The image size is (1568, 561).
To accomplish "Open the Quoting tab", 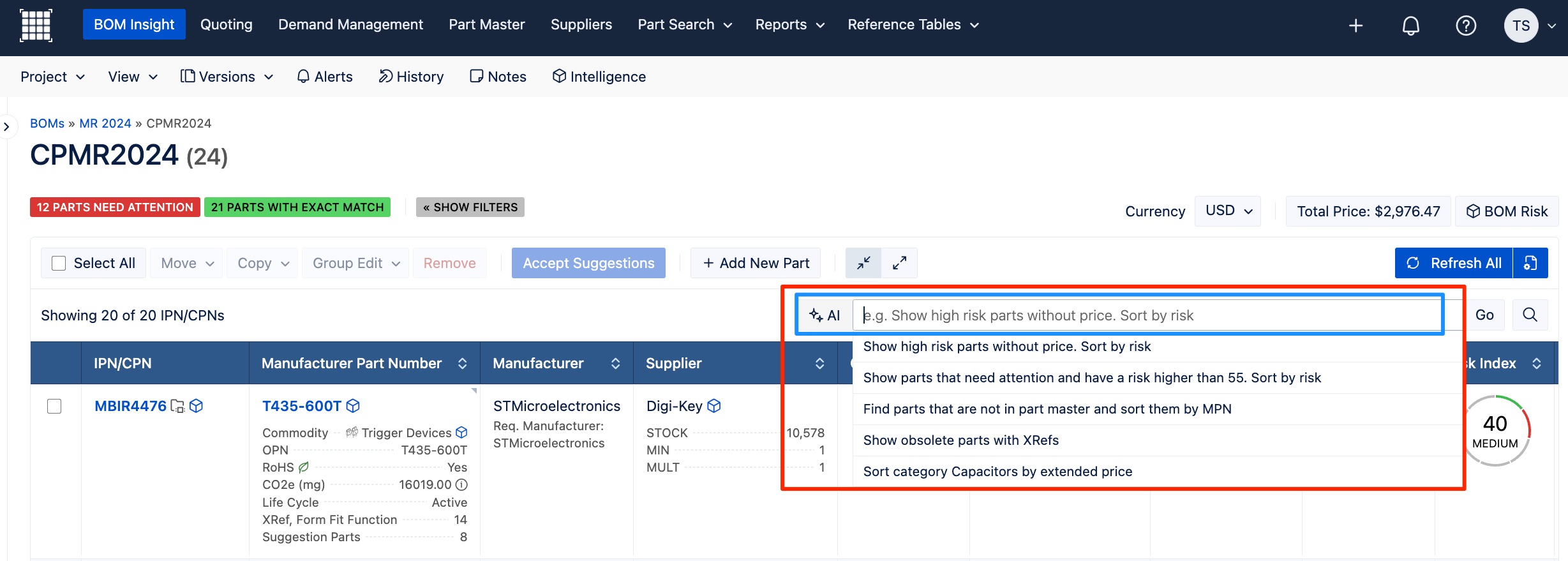I will coord(227,24).
